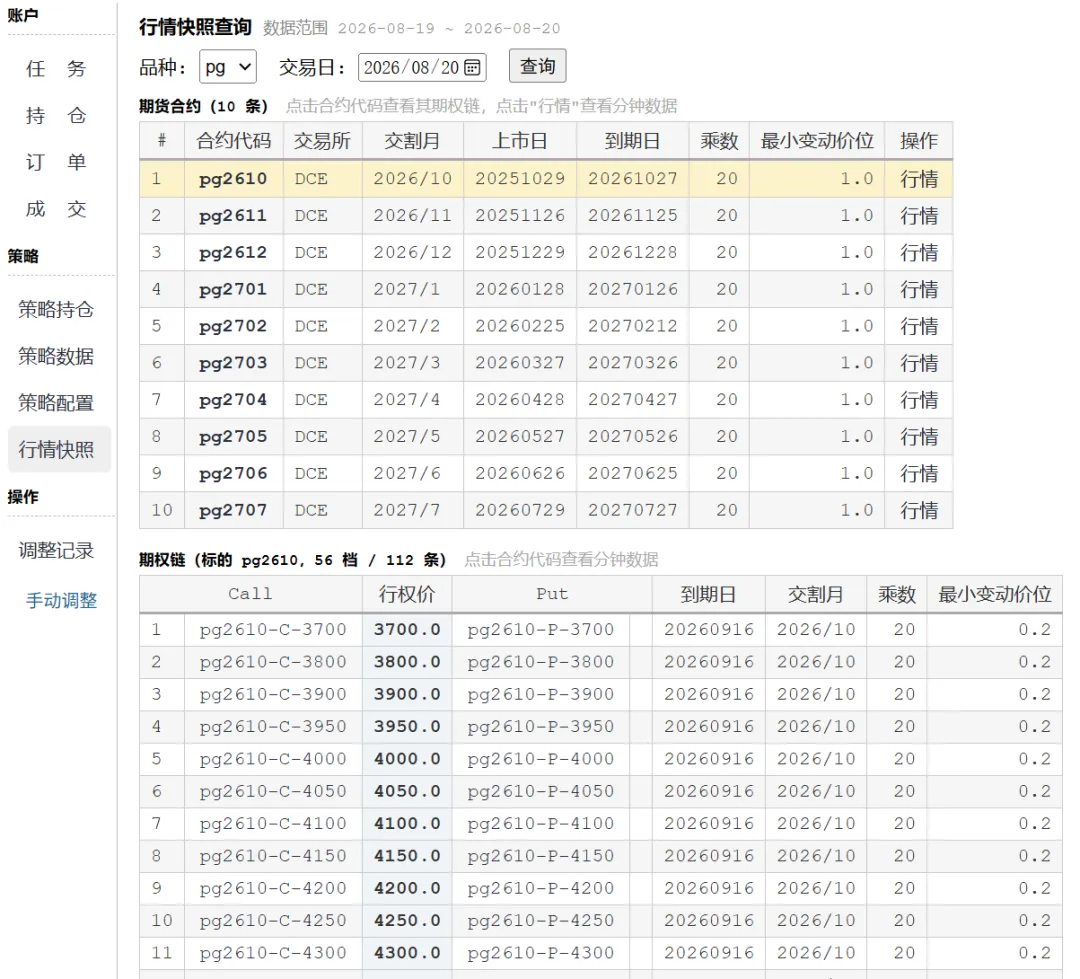Open call option pg2610-C-3800

pos(273,662)
